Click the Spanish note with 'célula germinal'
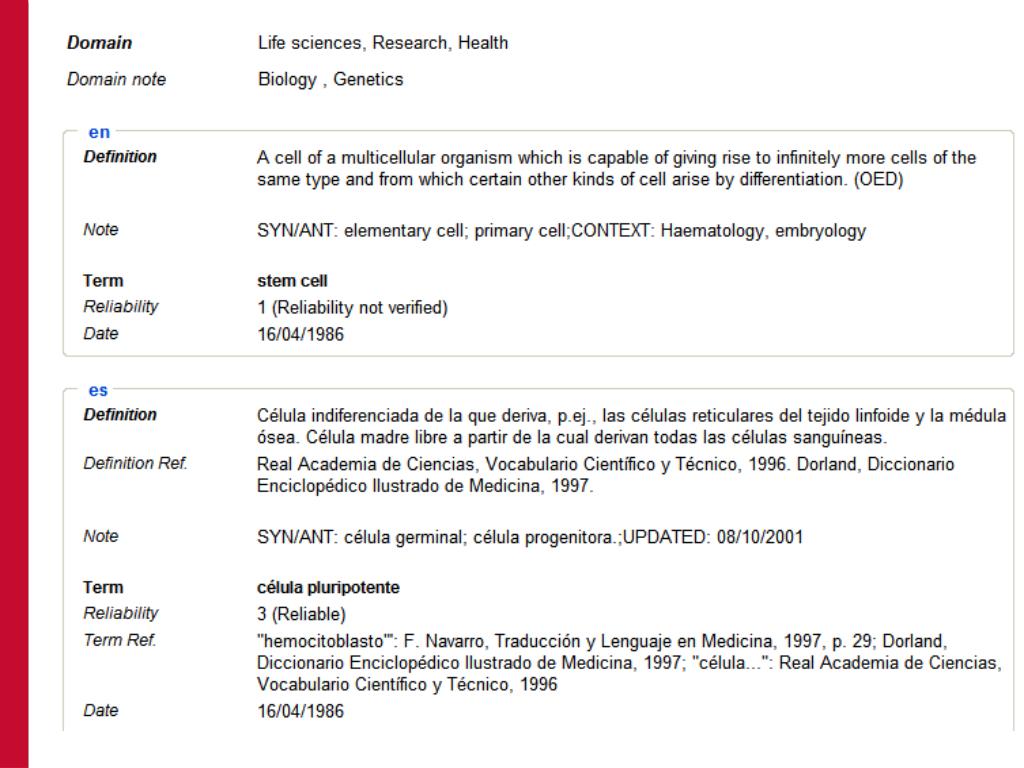This screenshot has width=1024, height=768. tap(530, 537)
